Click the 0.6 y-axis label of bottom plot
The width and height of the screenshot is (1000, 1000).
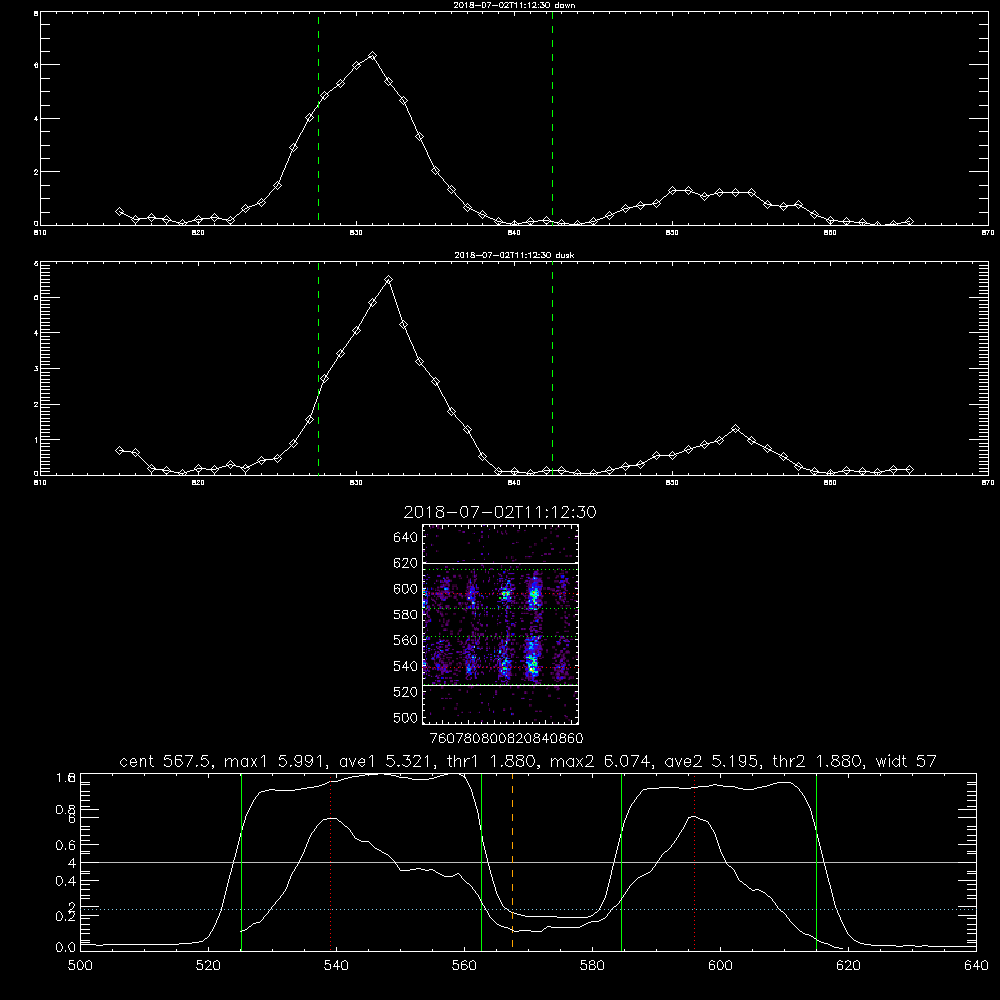[66, 845]
